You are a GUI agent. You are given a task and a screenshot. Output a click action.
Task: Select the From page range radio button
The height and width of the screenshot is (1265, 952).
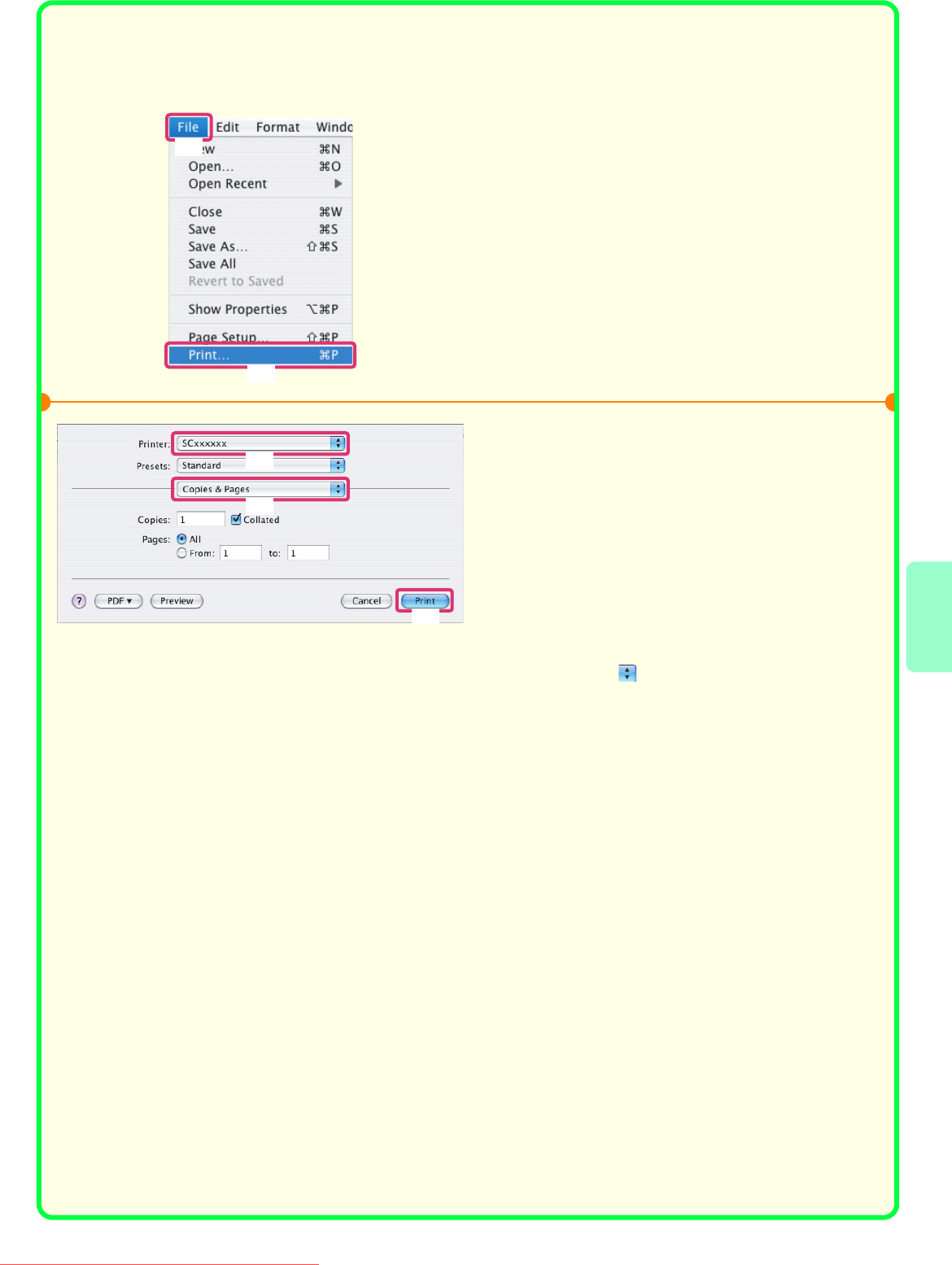tap(182, 553)
